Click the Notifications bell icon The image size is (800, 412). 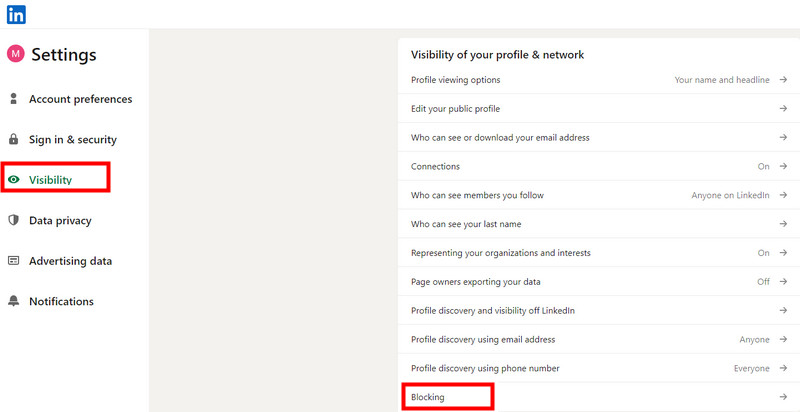pyautogui.click(x=14, y=301)
